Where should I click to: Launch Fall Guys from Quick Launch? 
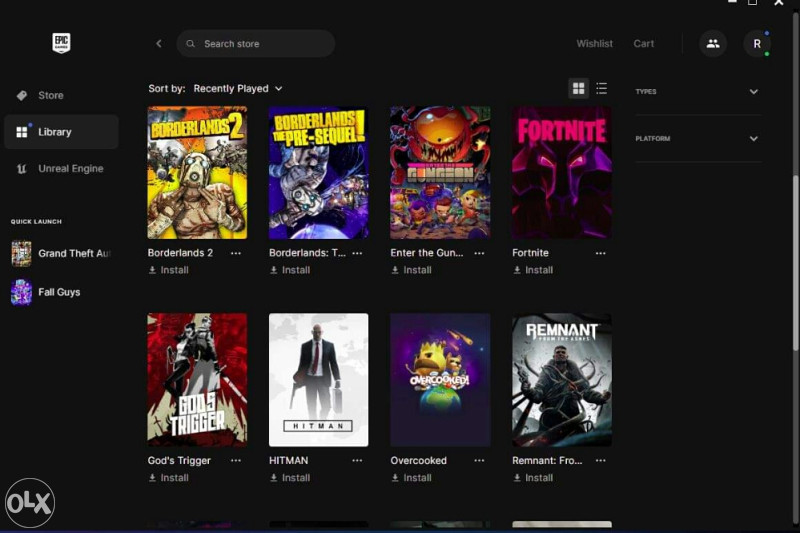(59, 292)
